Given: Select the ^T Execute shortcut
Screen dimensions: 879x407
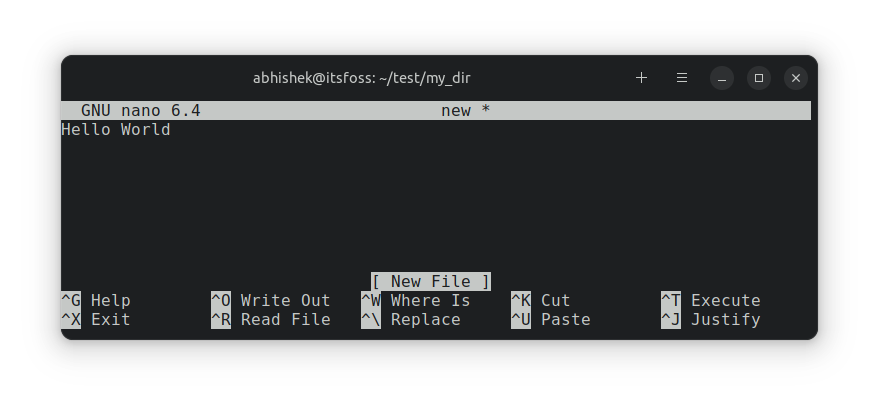Looking at the screenshot, I should (710, 300).
